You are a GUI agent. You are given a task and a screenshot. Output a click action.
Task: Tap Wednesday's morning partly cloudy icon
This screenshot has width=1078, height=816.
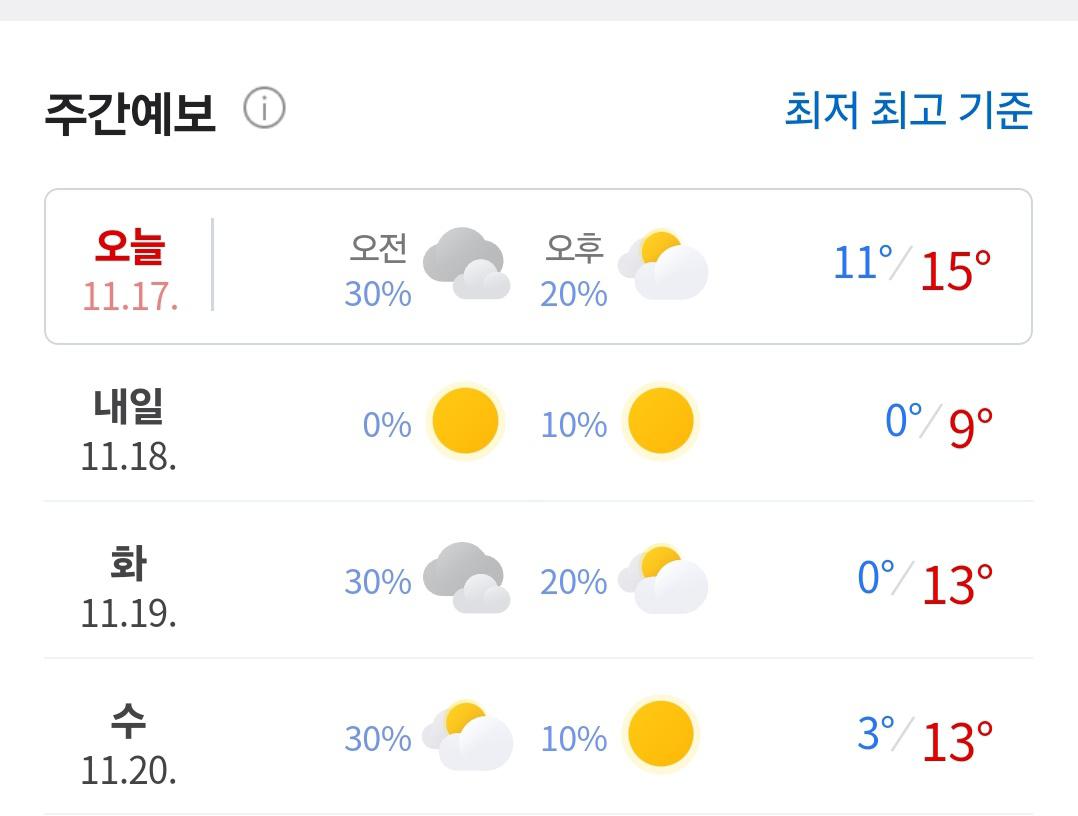coord(468,736)
